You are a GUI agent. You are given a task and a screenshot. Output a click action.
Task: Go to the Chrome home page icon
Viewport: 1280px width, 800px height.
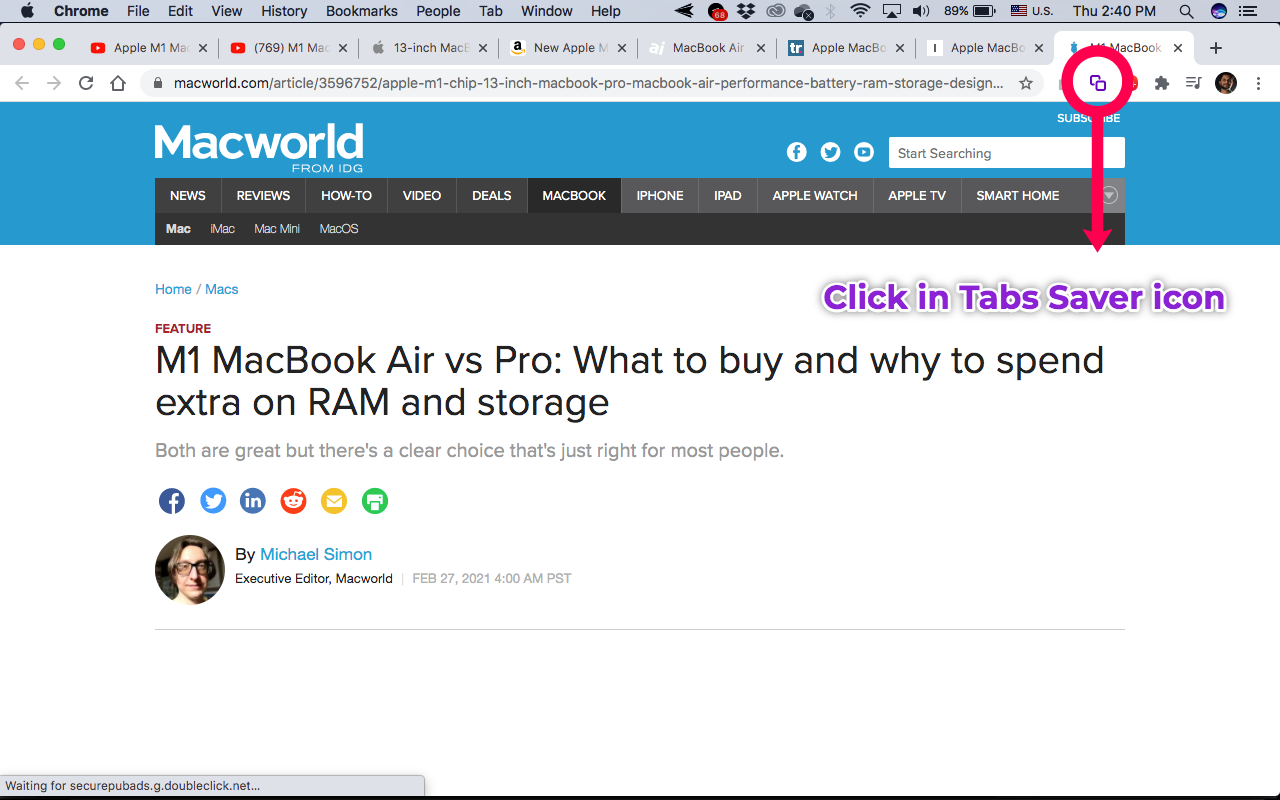(118, 83)
